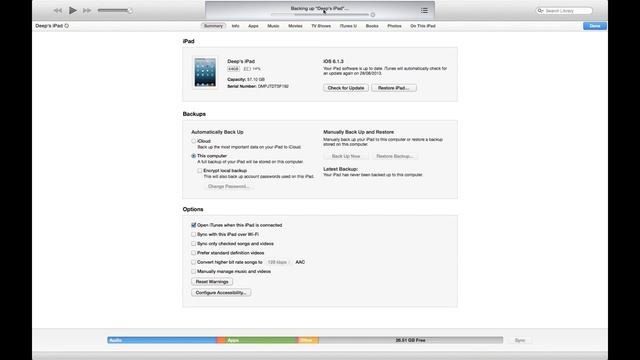Image resolution: width=640 pixels, height=360 pixels.
Task: Click the blue Done button
Action: pos(595,26)
